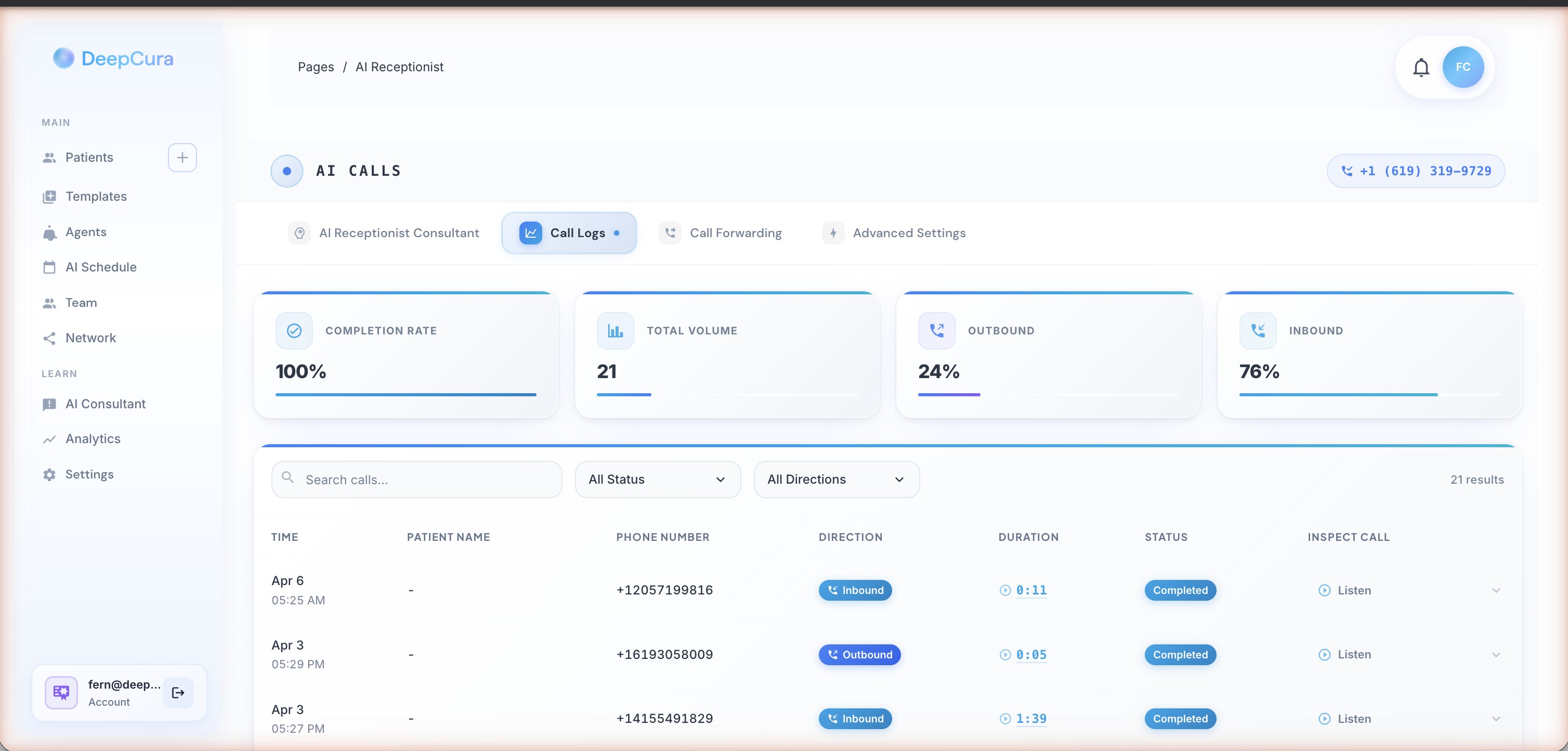Click the Network share icon
The image size is (1568, 751).
[x=49, y=338]
